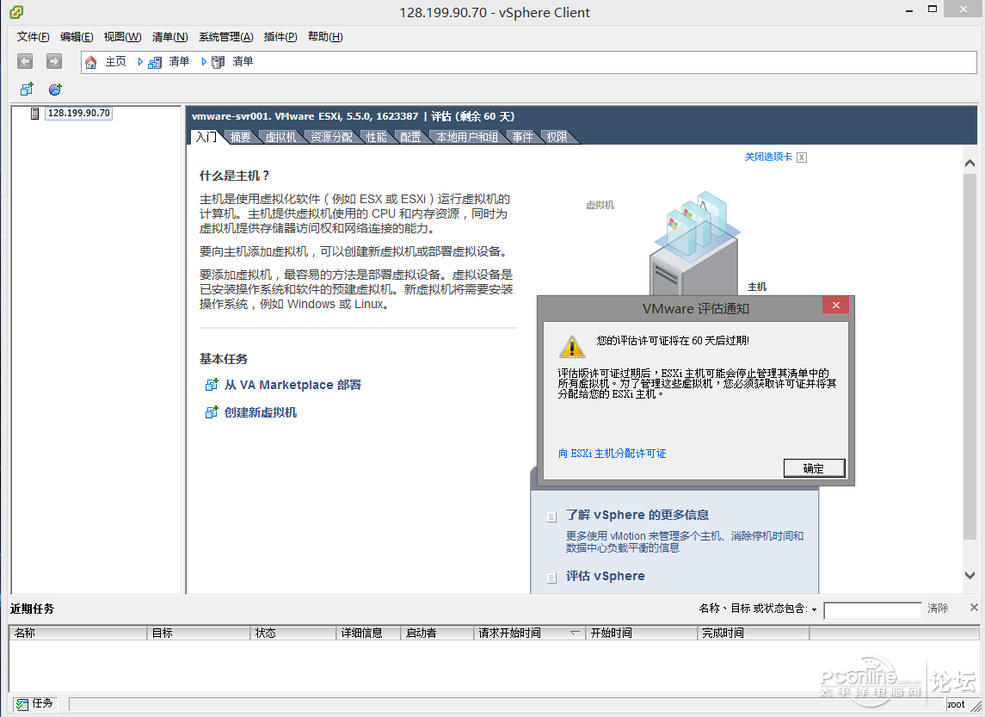
Task: Open the 插件(P) menu
Action: [280, 37]
